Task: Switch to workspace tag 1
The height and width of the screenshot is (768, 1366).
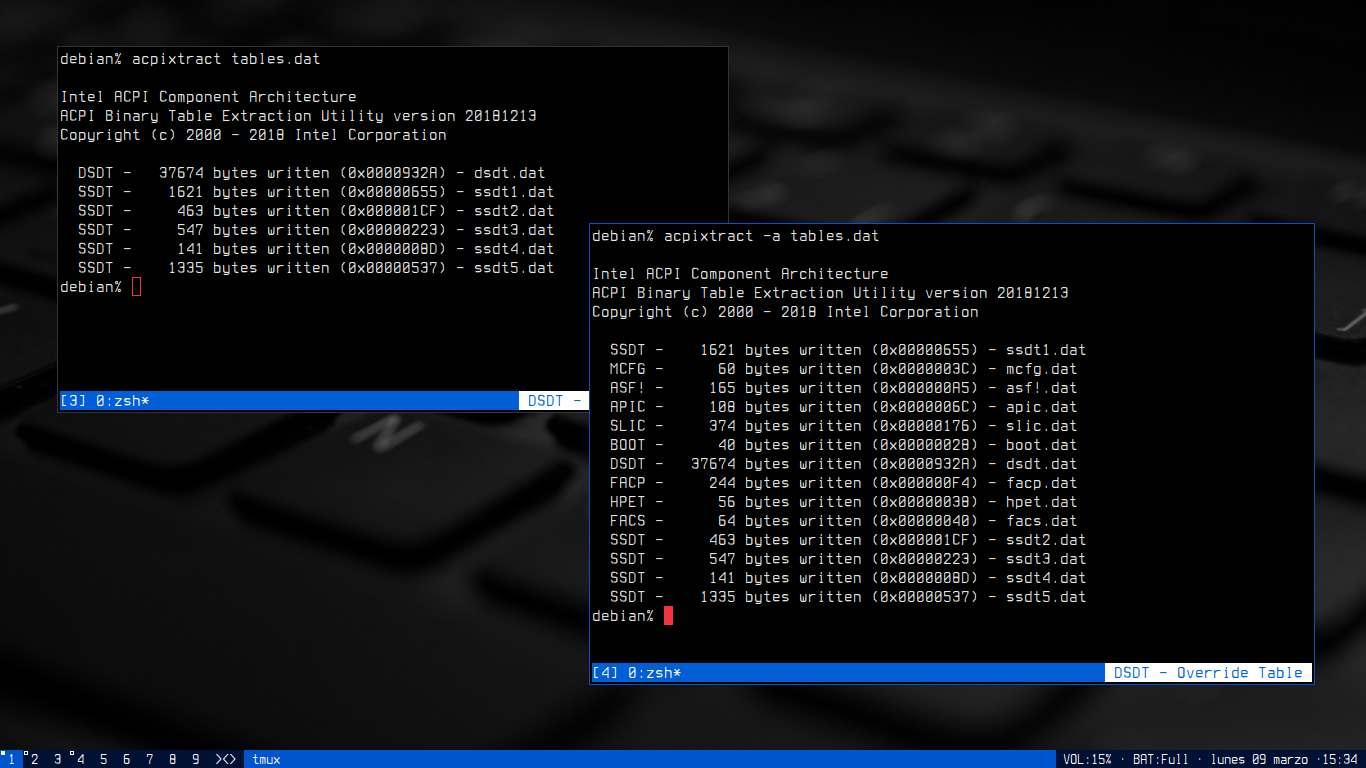Action: (x=11, y=759)
